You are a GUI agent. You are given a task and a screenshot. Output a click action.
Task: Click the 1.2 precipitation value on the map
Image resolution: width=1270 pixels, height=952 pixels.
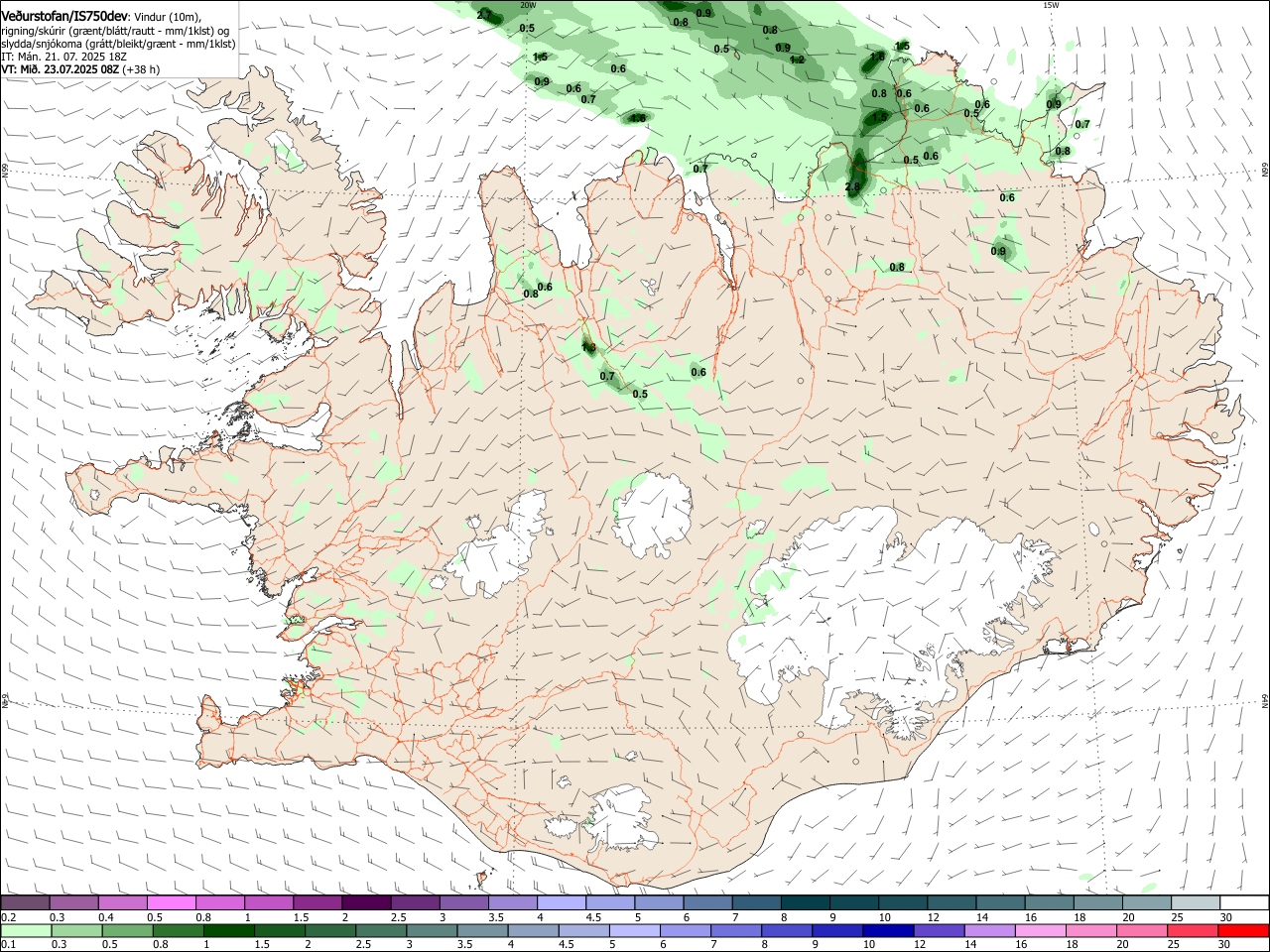coord(797,59)
